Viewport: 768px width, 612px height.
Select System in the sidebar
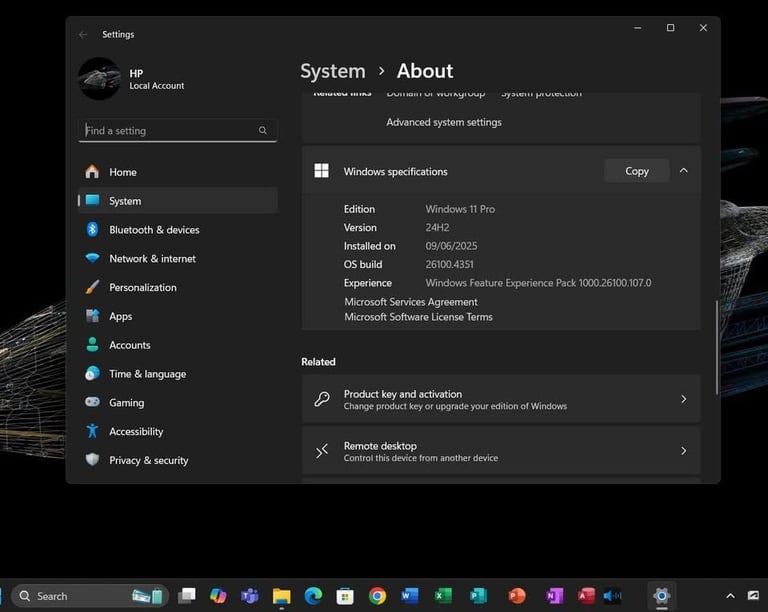[177, 201]
